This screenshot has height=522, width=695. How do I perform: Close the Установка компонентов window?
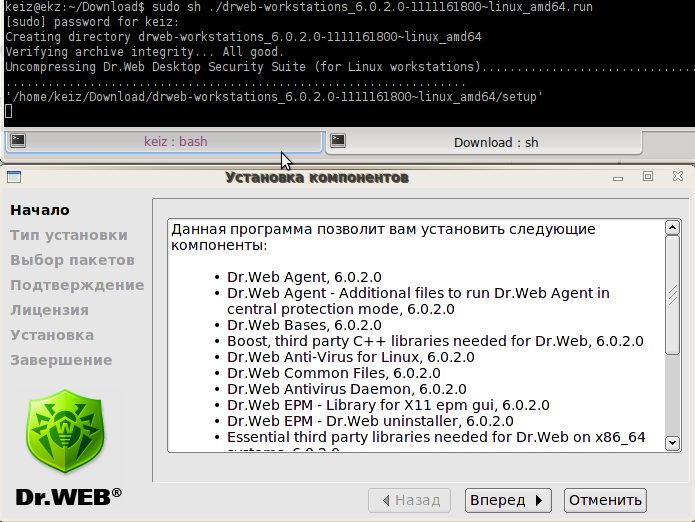coord(678,176)
